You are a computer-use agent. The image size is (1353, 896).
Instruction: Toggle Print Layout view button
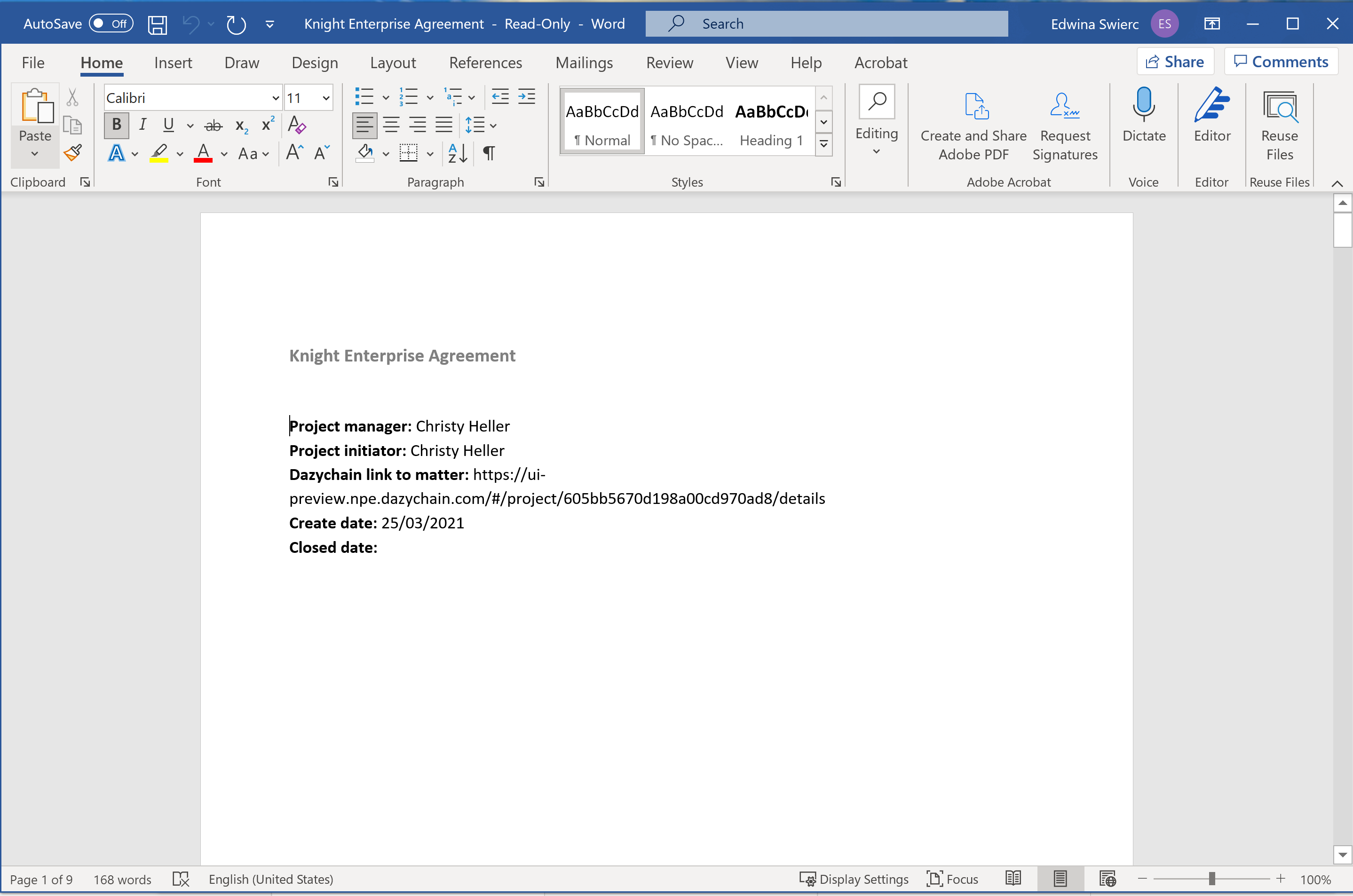pyautogui.click(x=1060, y=879)
